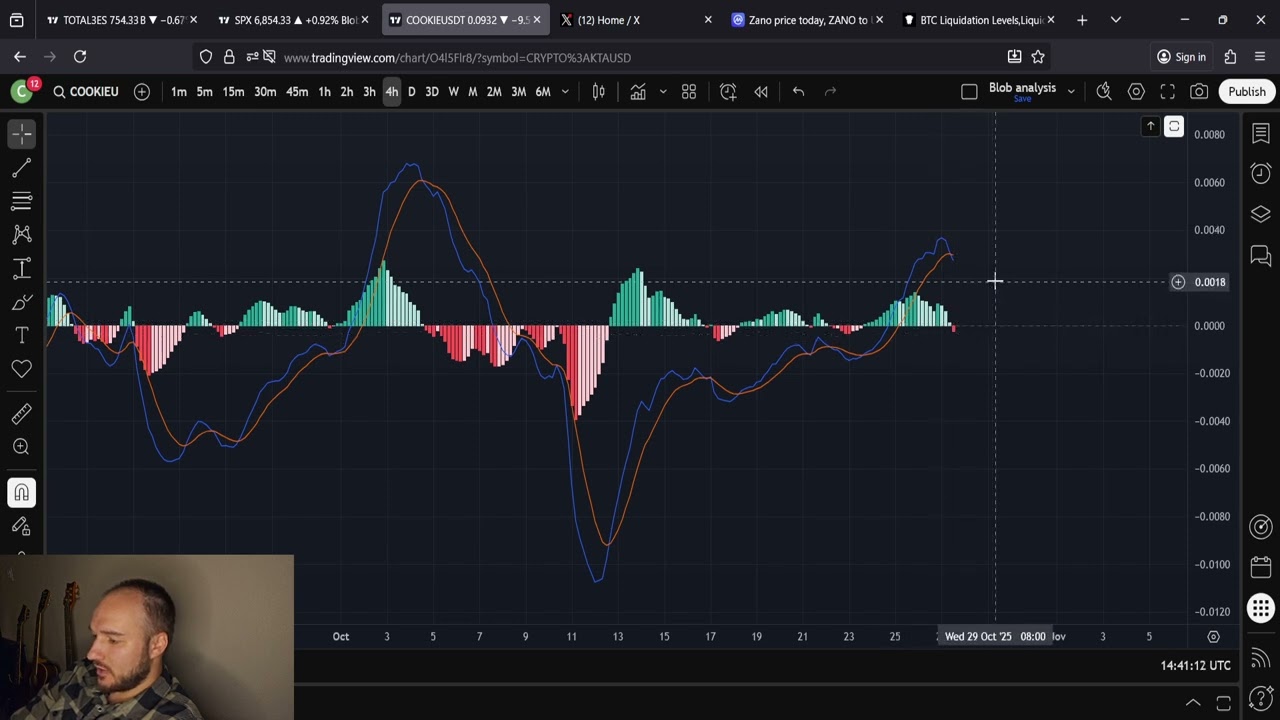Take a chart snapshot with camera icon

click(1199, 92)
